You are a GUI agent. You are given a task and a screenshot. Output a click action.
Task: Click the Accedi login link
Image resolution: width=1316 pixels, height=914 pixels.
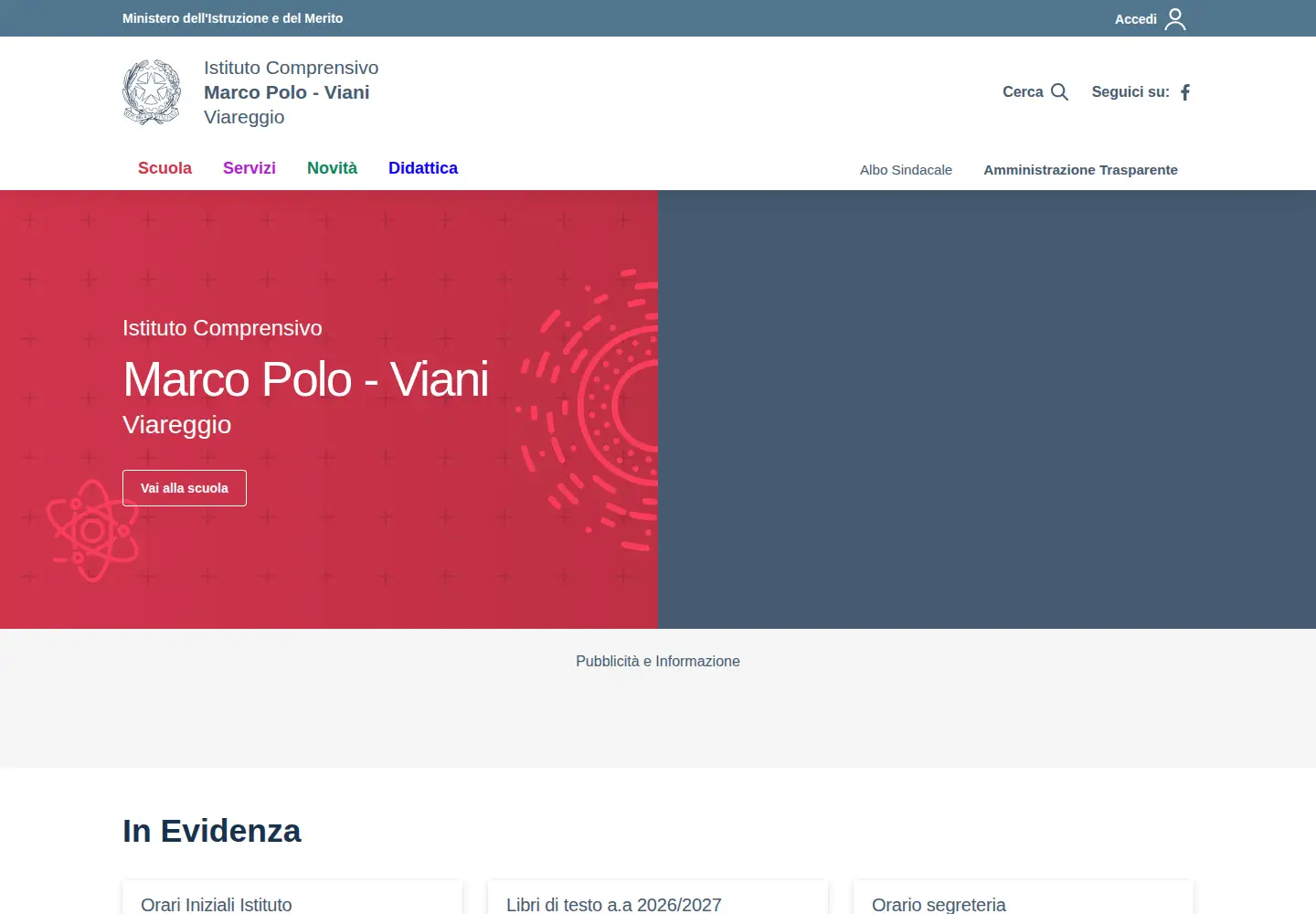(1136, 19)
